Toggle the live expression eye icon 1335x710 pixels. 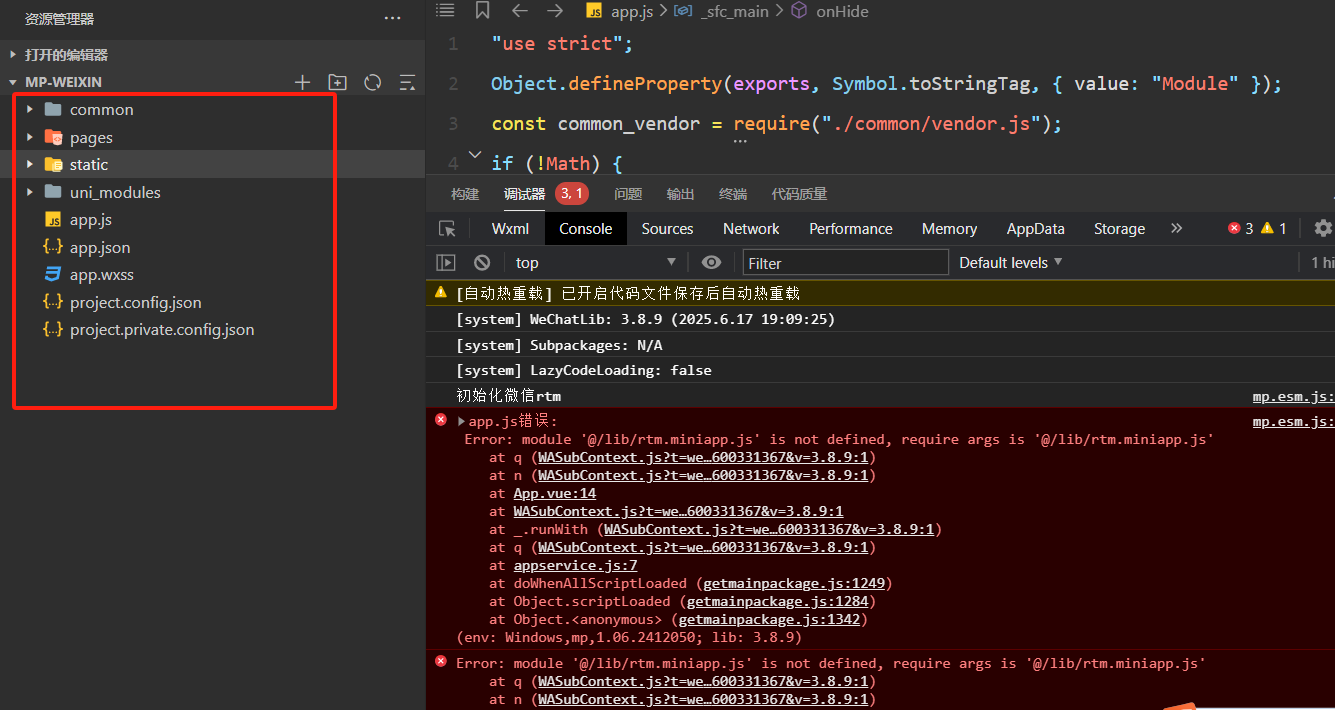click(x=711, y=262)
